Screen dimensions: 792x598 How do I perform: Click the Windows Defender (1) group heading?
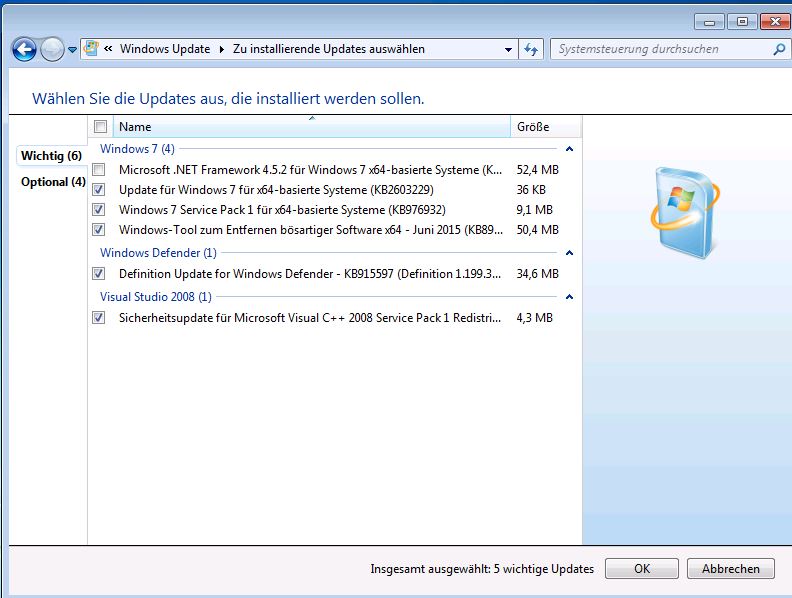158,253
